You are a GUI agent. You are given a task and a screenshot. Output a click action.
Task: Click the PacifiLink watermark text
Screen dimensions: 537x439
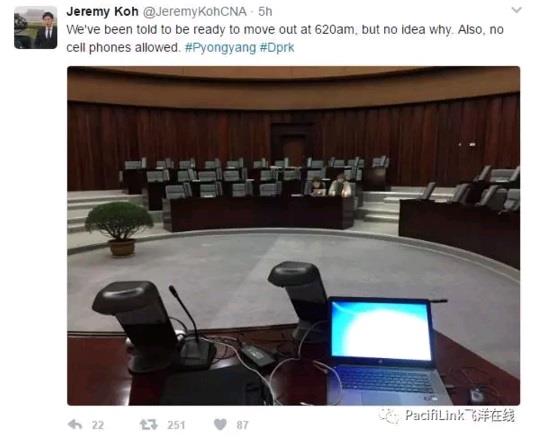pyautogui.click(x=460, y=415)
